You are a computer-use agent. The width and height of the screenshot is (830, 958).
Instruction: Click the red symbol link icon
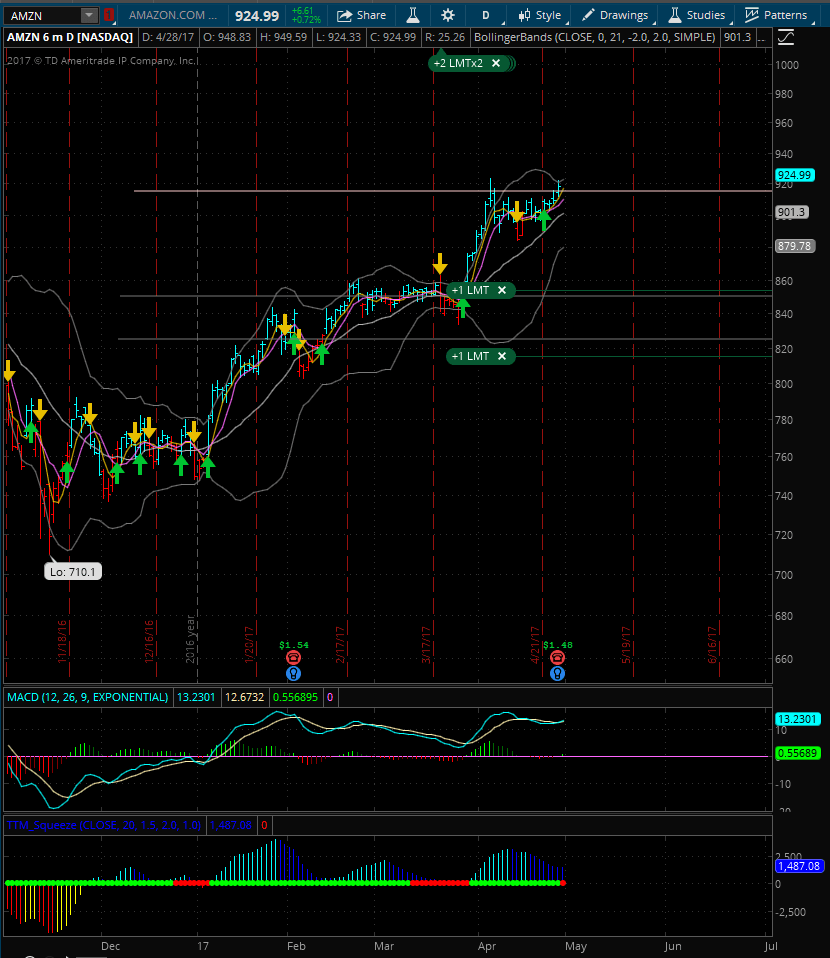(x=108, y=15)
